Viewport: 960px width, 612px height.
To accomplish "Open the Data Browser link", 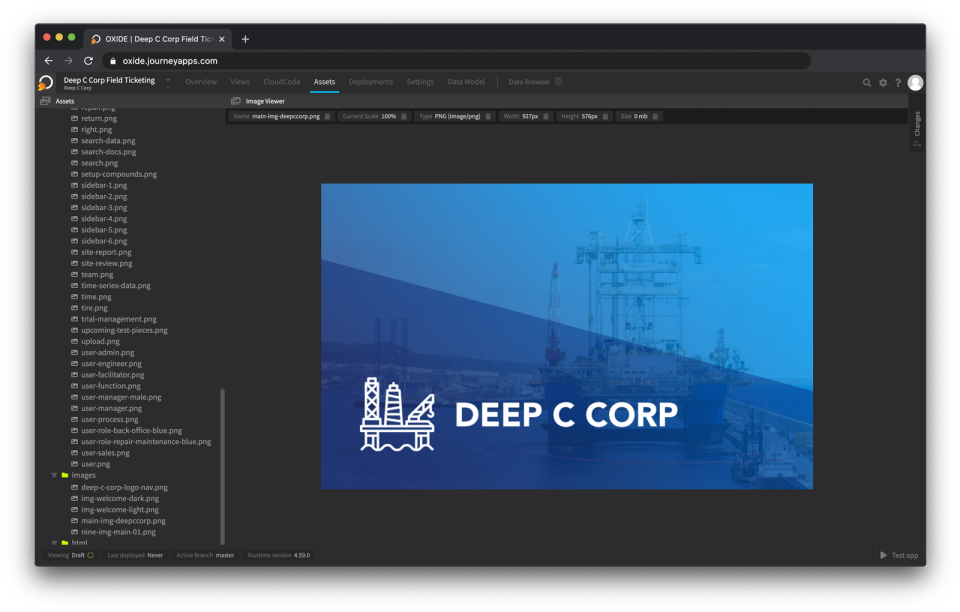I will [x=529, y=82].
